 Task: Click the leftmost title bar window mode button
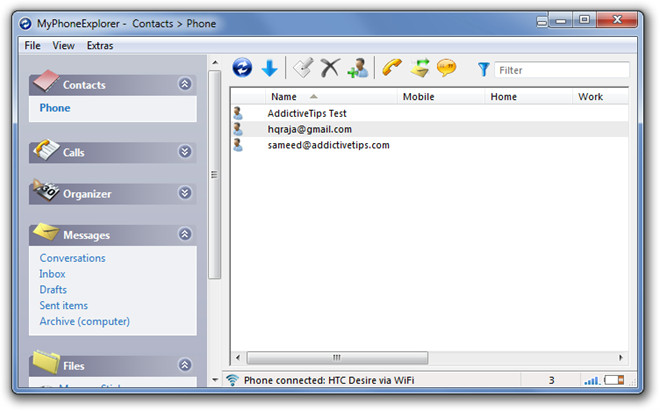coord(542,21)
